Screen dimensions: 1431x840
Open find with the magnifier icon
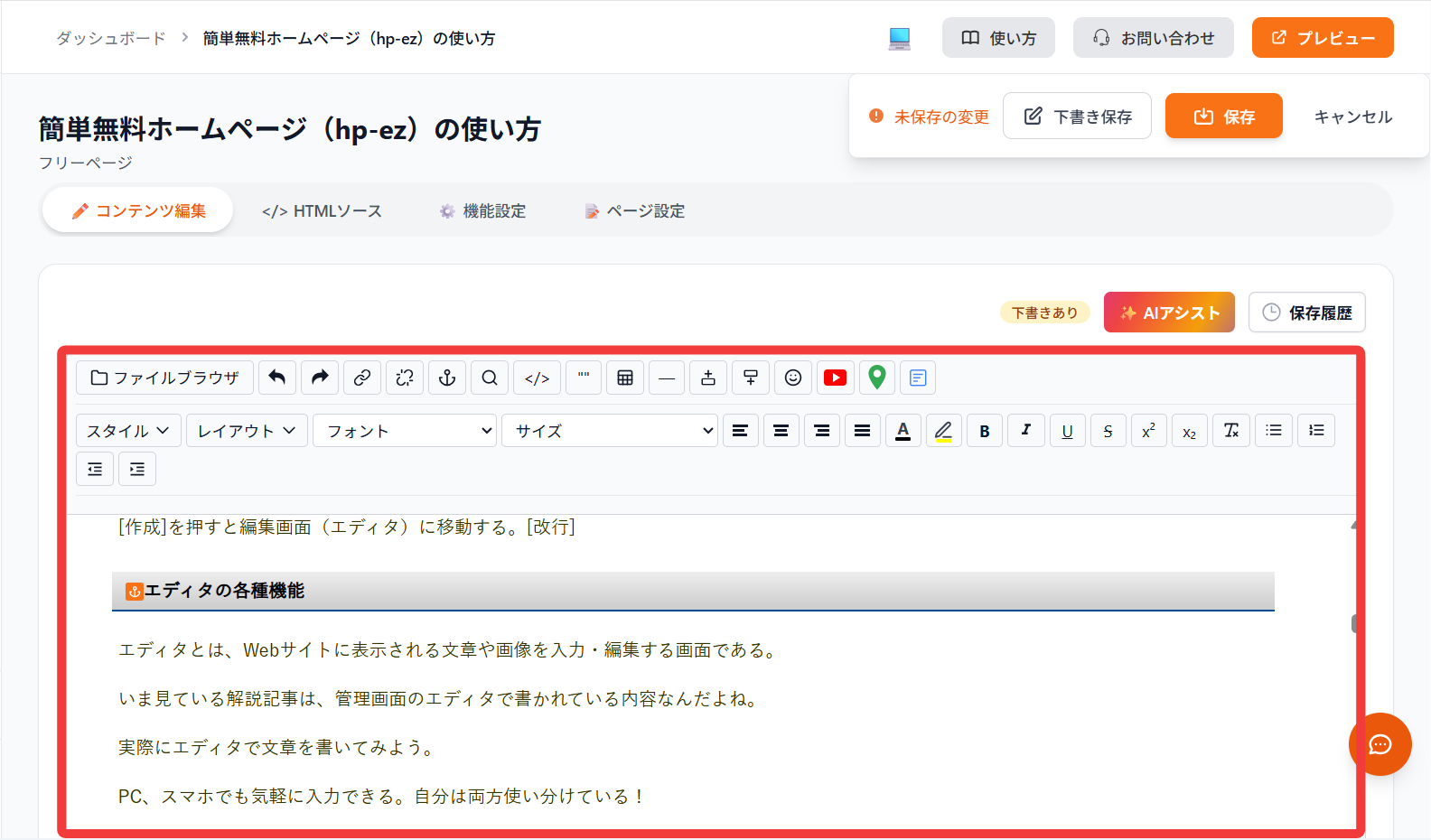click(490, 378)
